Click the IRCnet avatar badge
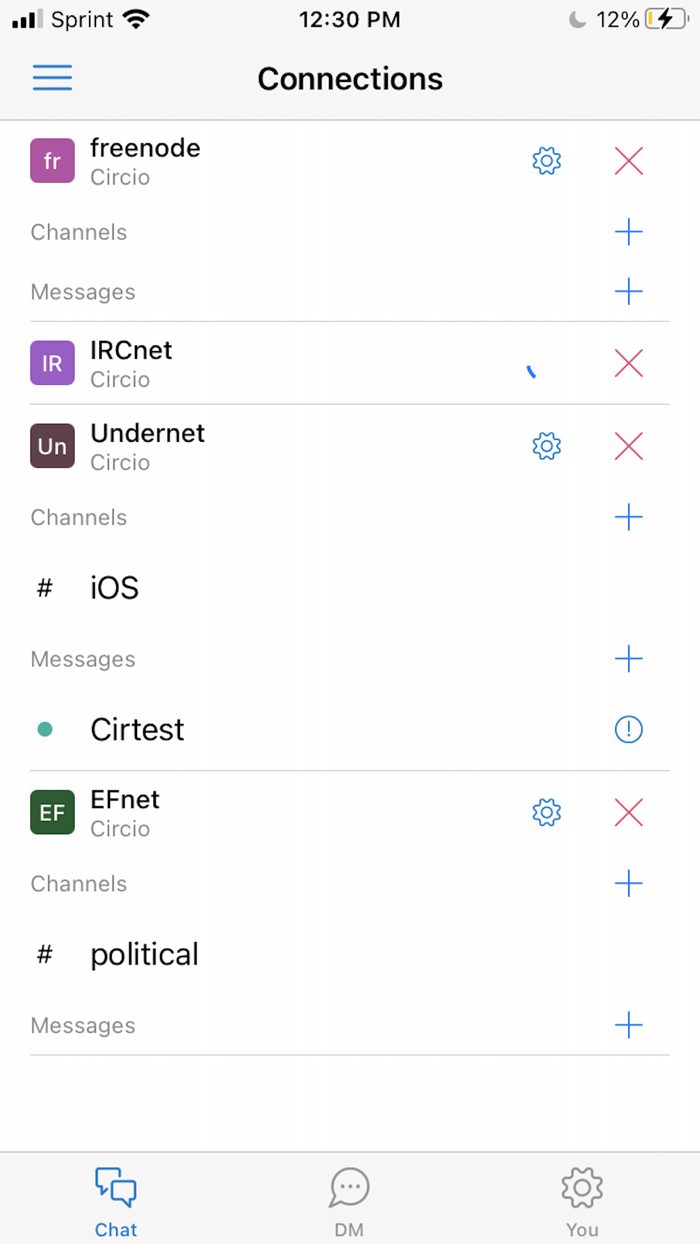This screenshot has width=700, height=1244. pos(51,363)
